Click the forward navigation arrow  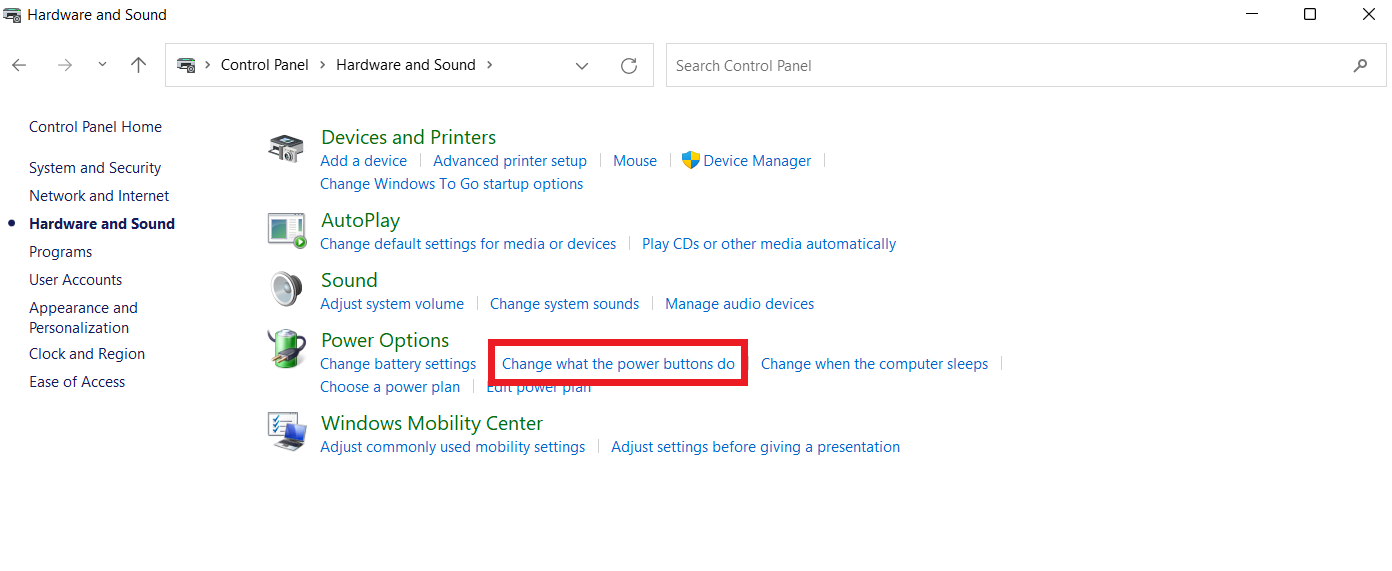point(65,65)
